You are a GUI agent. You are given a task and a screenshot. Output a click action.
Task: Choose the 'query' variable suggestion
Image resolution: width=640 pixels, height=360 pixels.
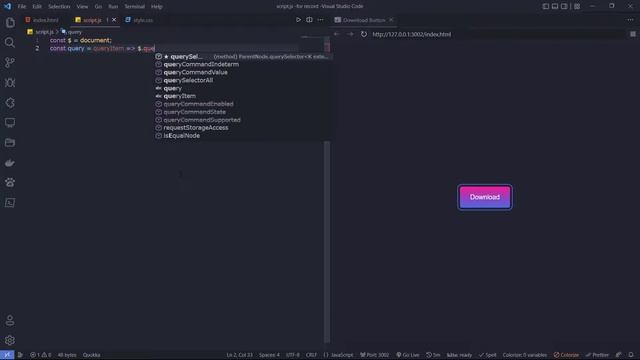coord(243,88)
